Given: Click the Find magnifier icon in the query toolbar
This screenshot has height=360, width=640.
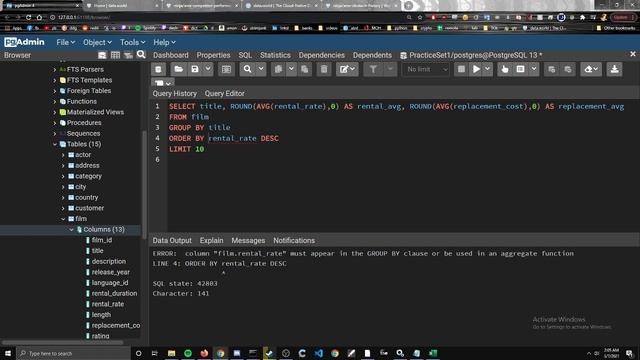Looking at the screenshot, I should (x=247, y=69).
